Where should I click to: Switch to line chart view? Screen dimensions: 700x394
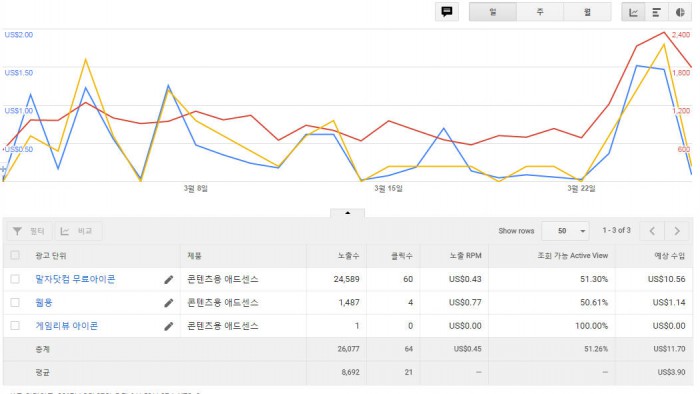[x=633, y=12]
